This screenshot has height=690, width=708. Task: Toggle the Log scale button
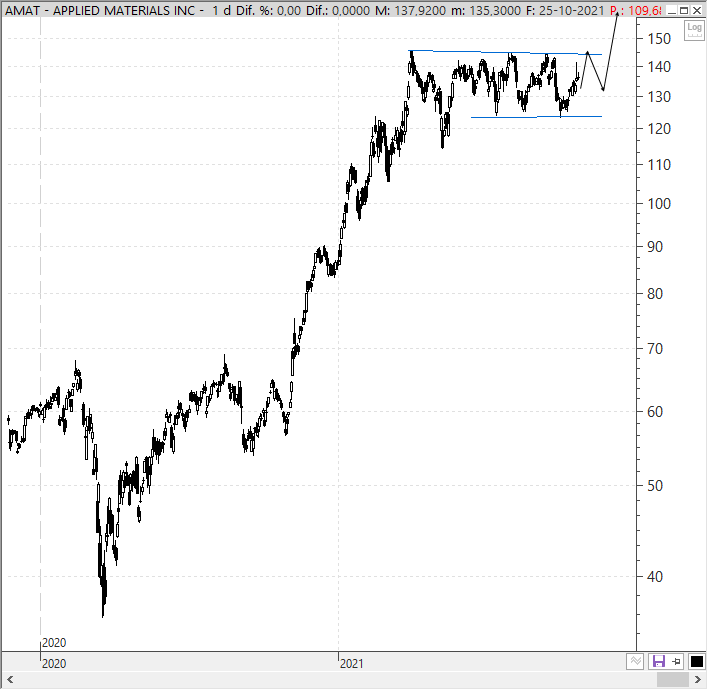point(694,30)
